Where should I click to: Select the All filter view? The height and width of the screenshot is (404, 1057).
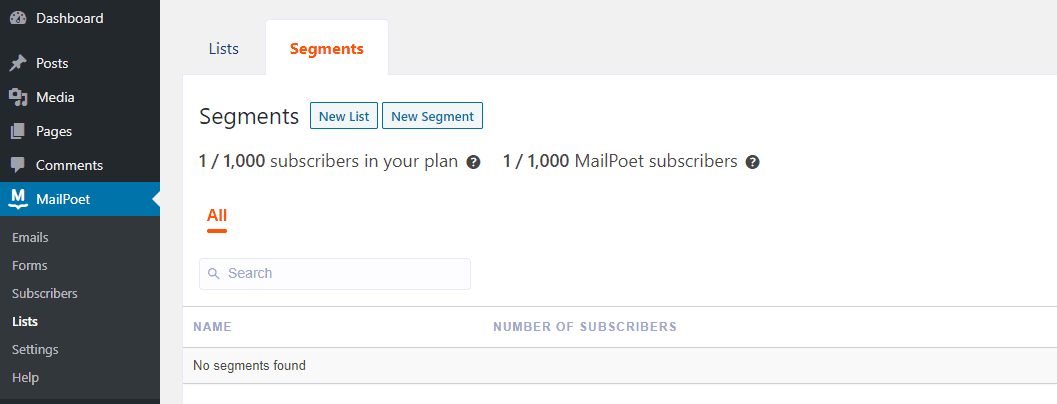coord(217,216)
